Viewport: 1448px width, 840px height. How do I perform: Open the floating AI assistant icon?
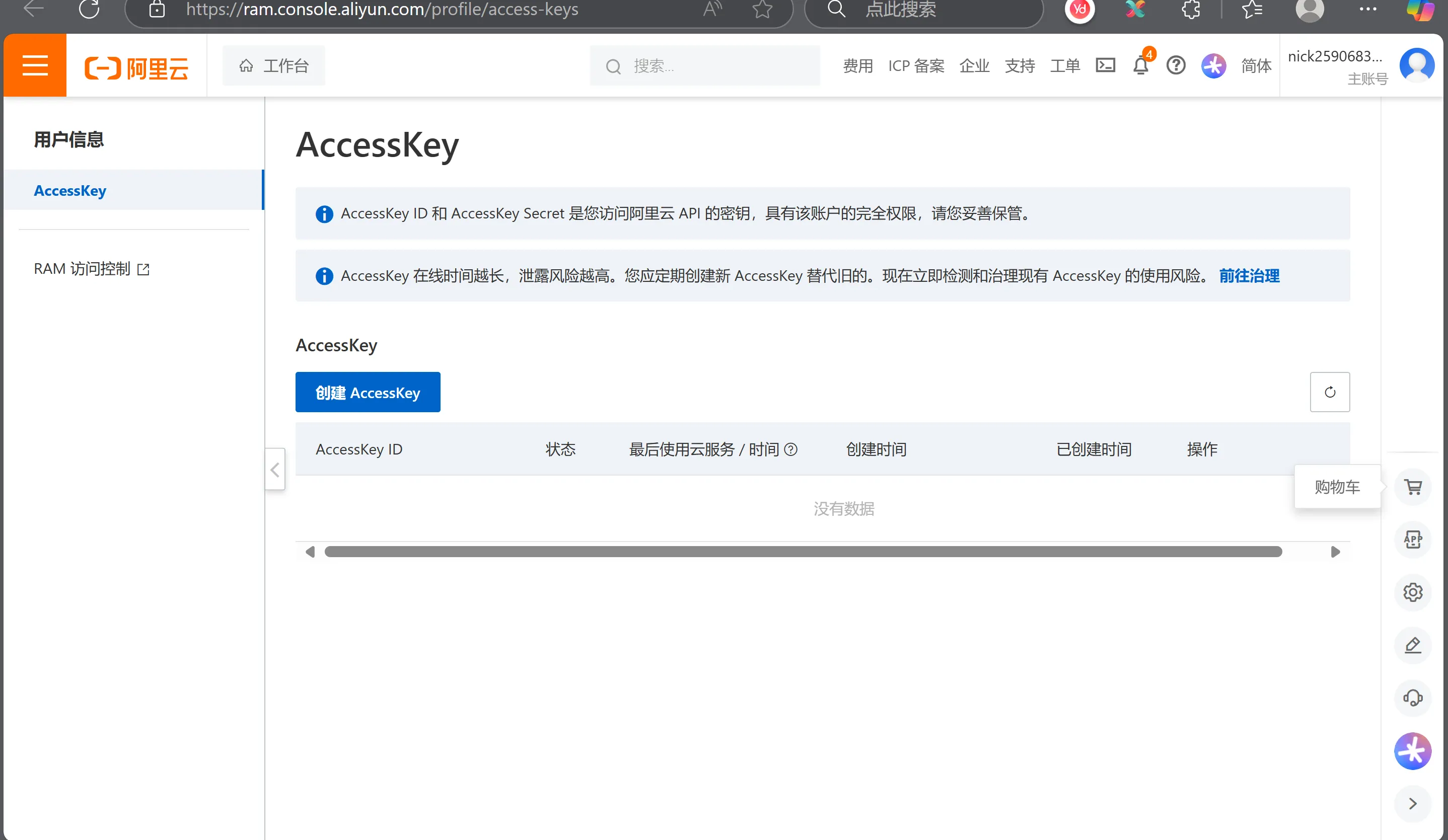[x=1413, y=751]
